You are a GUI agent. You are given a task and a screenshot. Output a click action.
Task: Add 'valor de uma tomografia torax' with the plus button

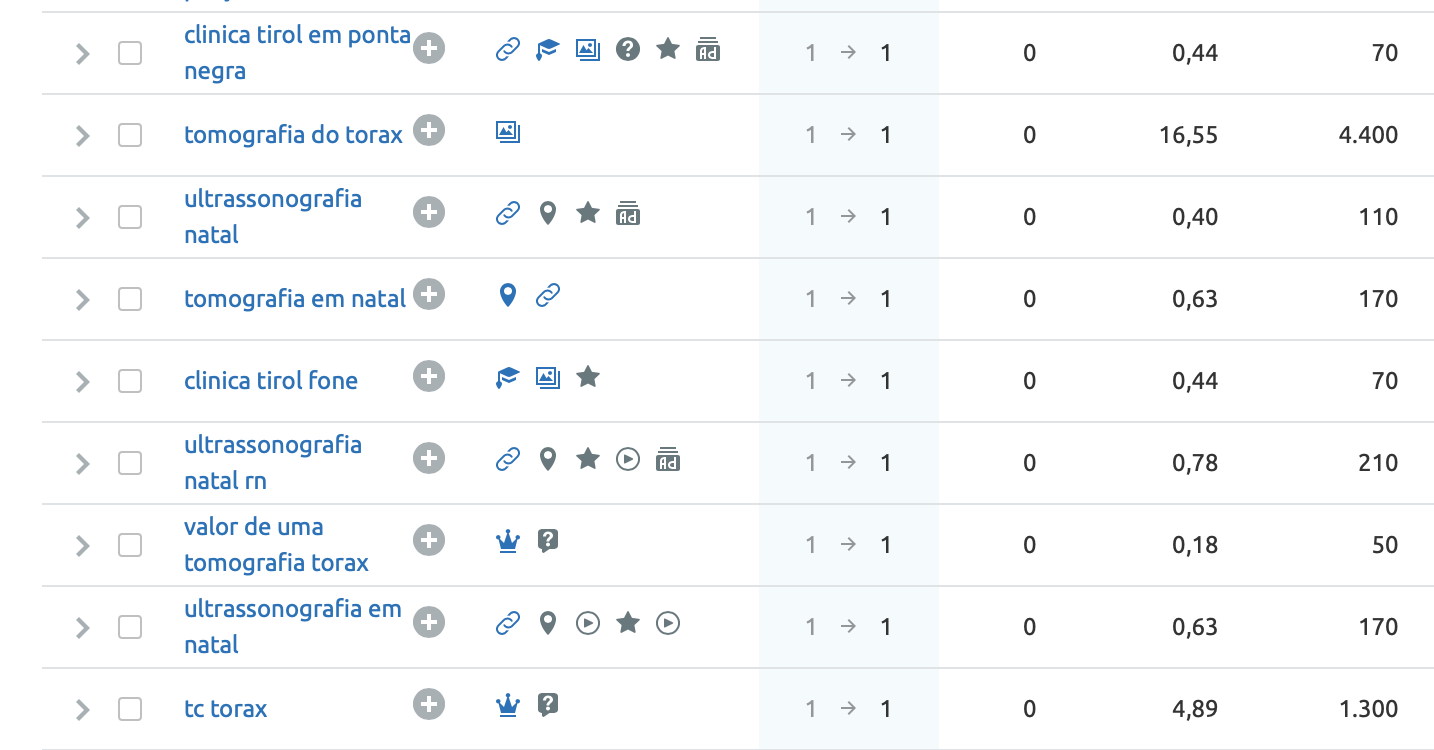tap(429, 540)
